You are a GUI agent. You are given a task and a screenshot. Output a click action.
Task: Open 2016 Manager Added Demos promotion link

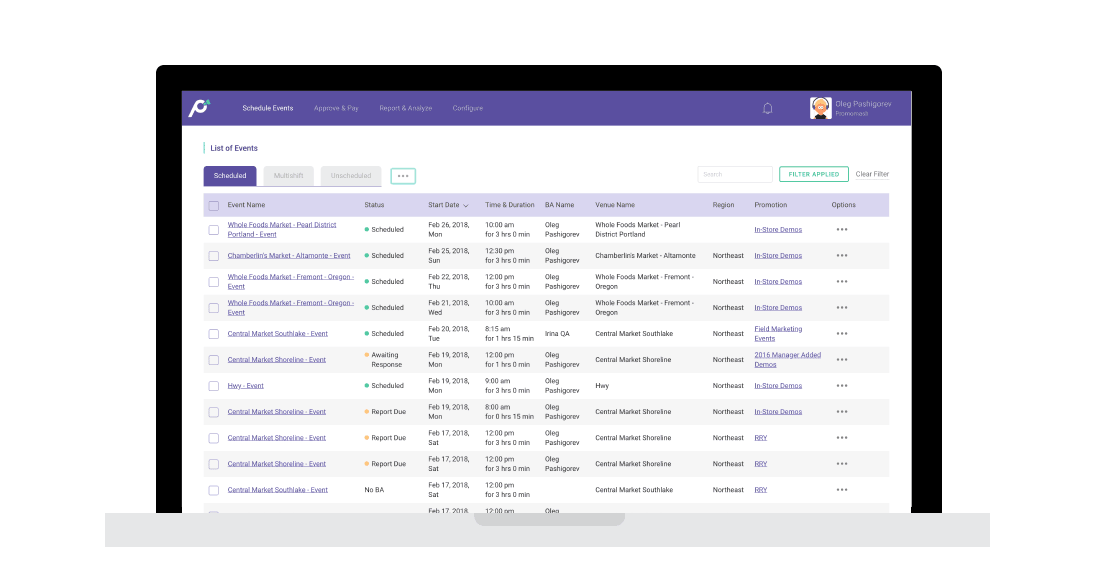787,359
